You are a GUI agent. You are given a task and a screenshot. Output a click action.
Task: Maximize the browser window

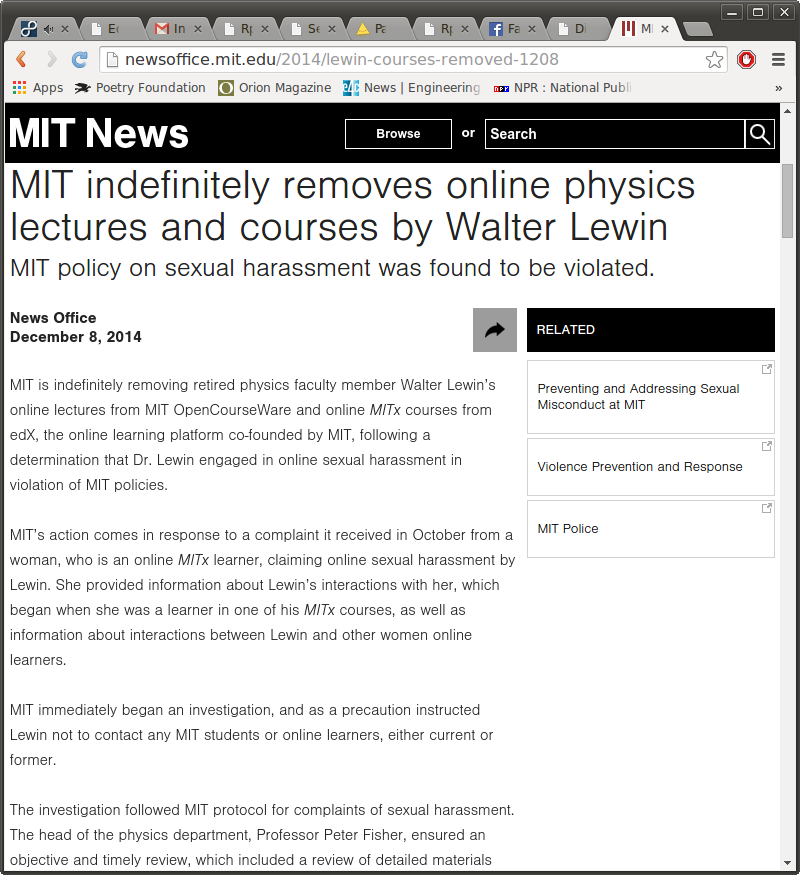pyautogui.click(x=758, y=12)
